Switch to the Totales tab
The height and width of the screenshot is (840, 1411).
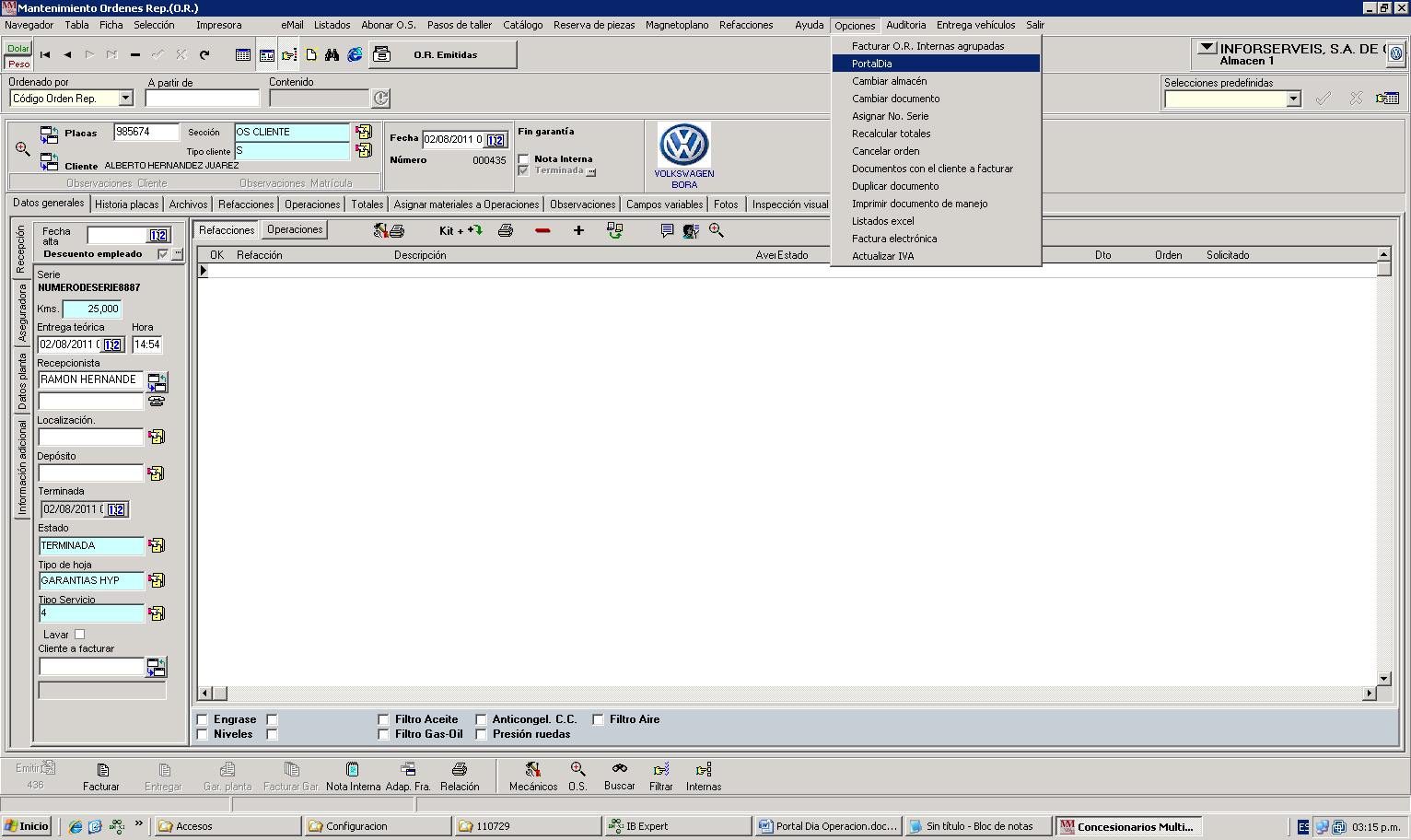coord(367,204)
